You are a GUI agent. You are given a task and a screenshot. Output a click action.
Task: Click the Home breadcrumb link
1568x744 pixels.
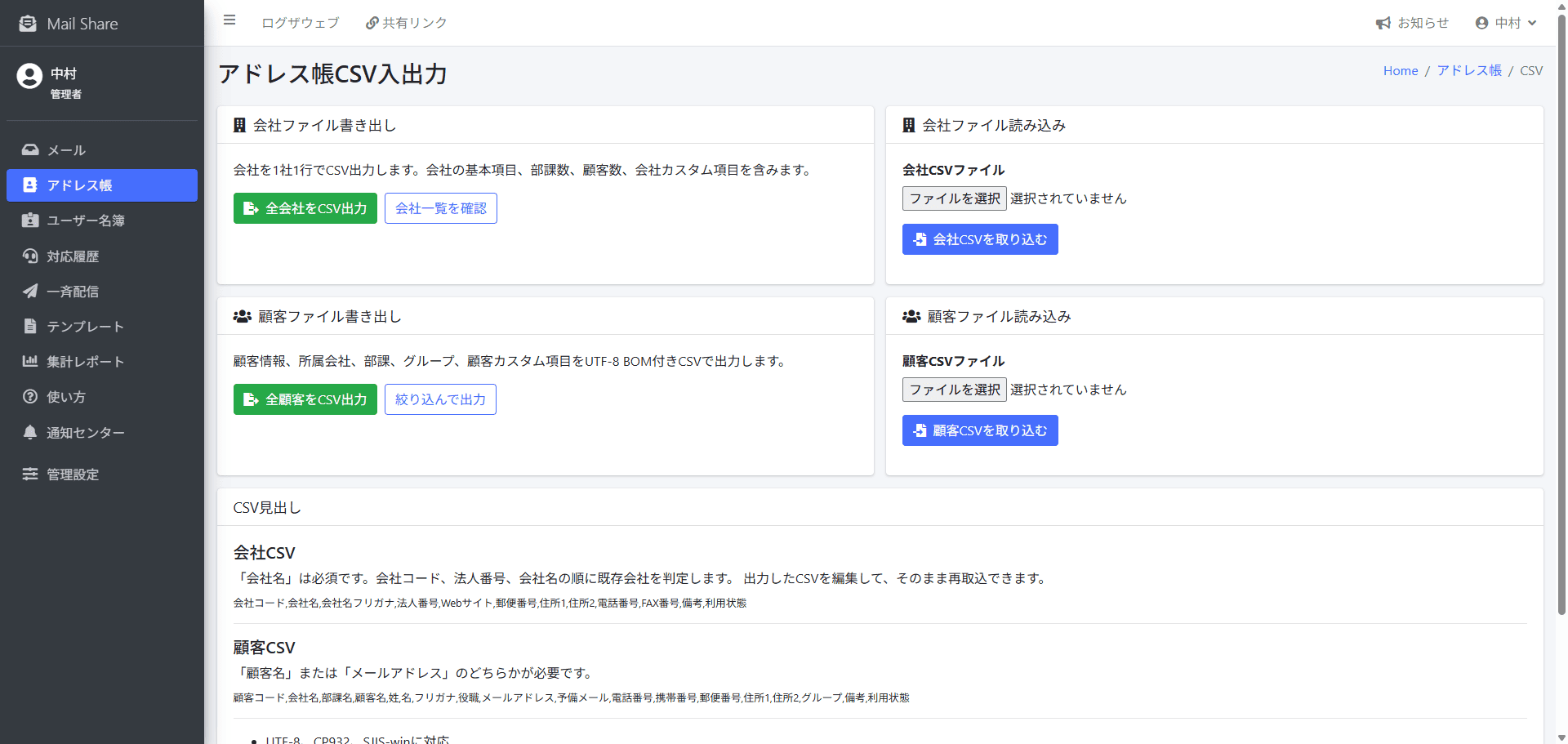(1401, 71)
